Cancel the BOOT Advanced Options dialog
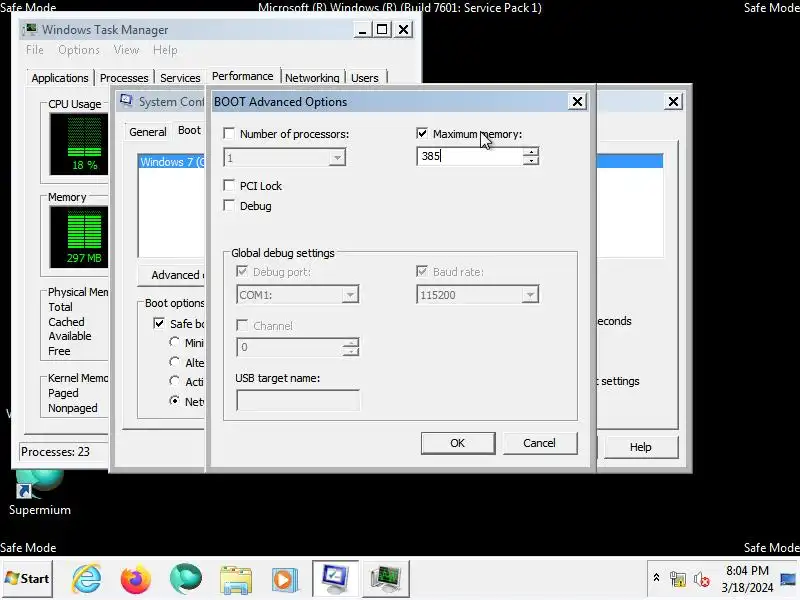800x600 pixels. pyautogui.click(x=540, y=443)
